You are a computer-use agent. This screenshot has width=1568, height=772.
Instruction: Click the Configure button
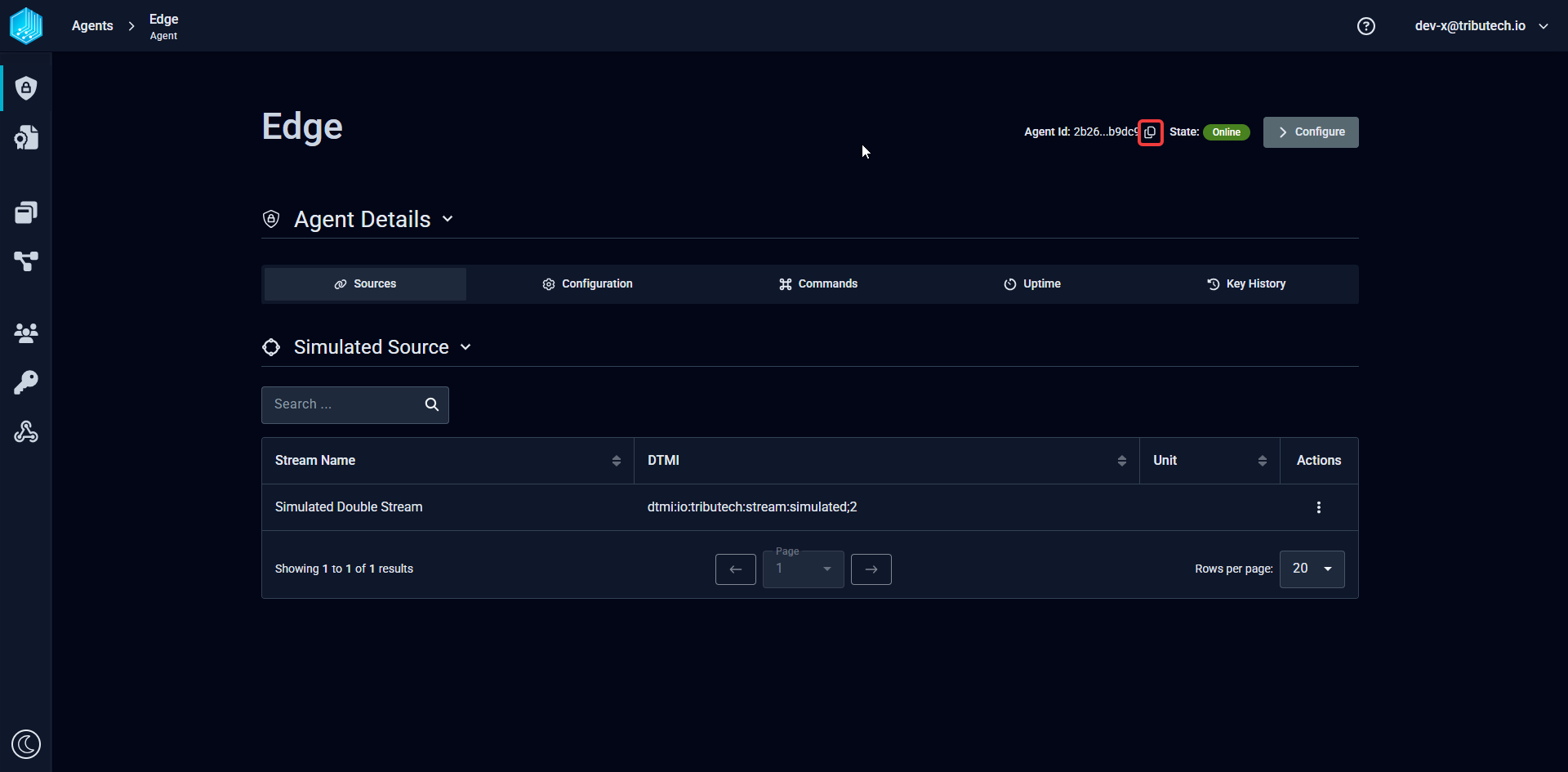[x=1311, y=132]
